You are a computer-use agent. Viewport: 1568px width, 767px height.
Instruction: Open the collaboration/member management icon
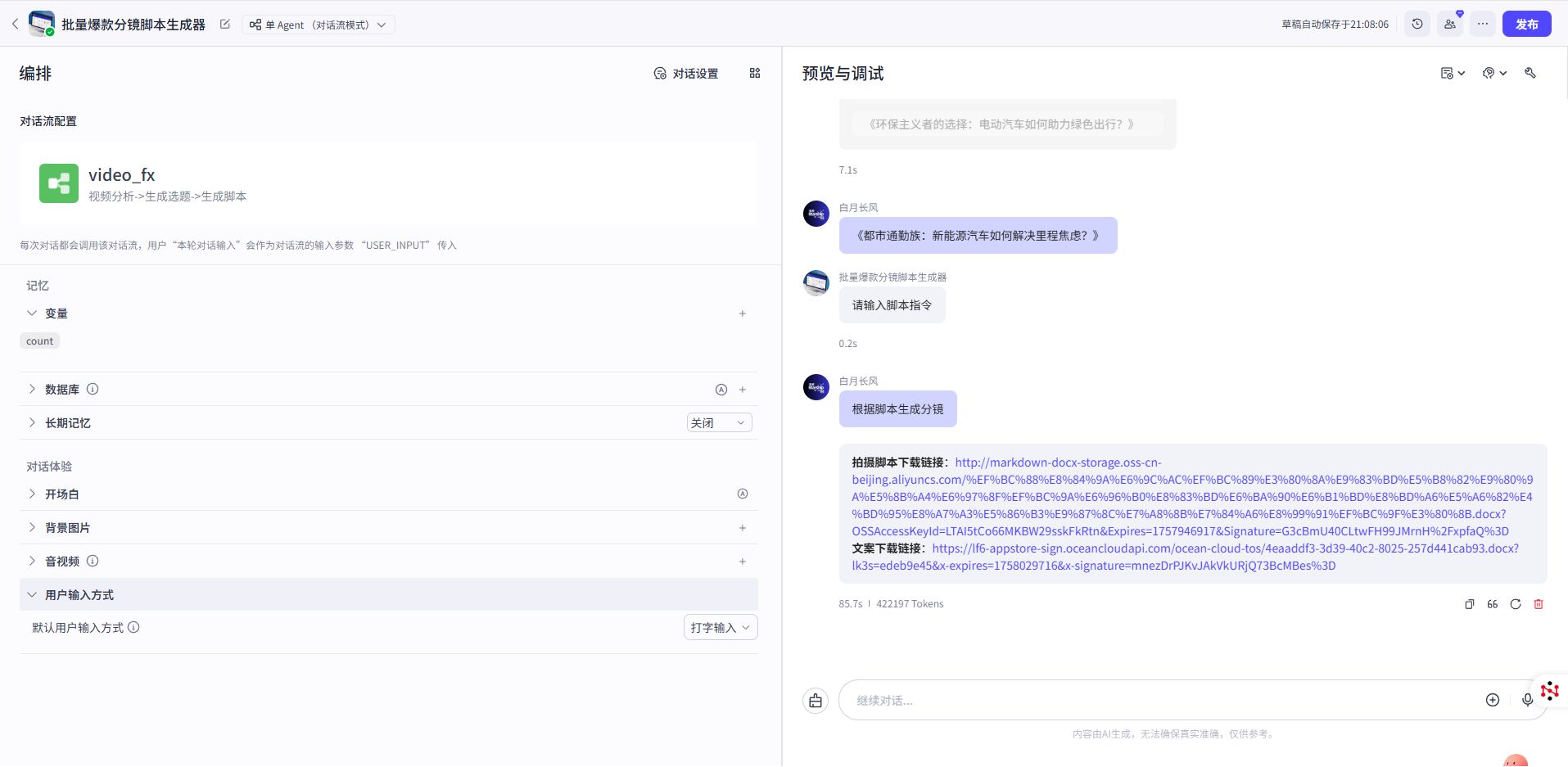(x=1449, y=24)
